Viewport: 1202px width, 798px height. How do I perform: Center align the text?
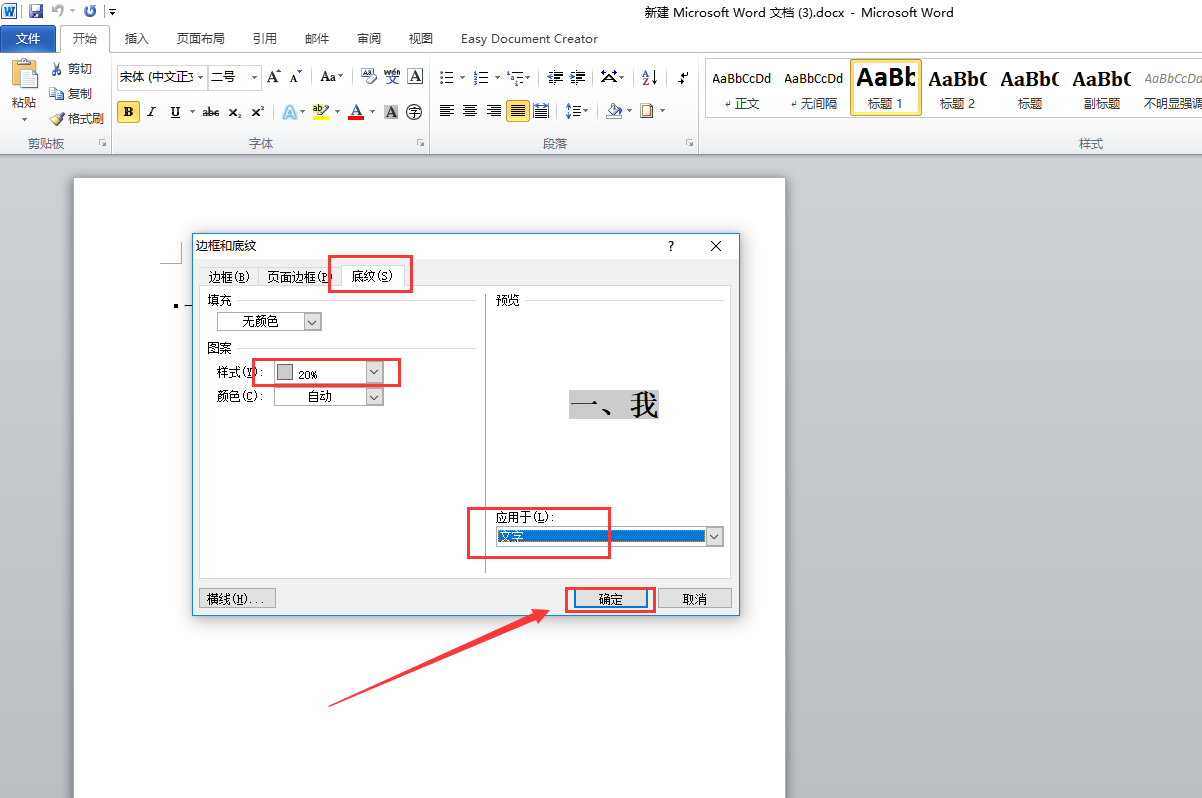(470, 111)
